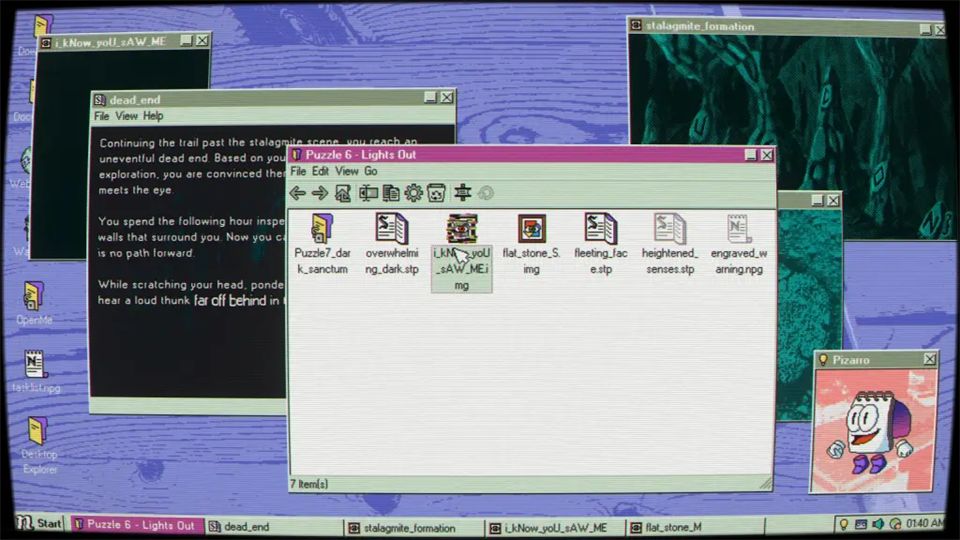Switch to dead_end taskbar button

tap(272, 527)
